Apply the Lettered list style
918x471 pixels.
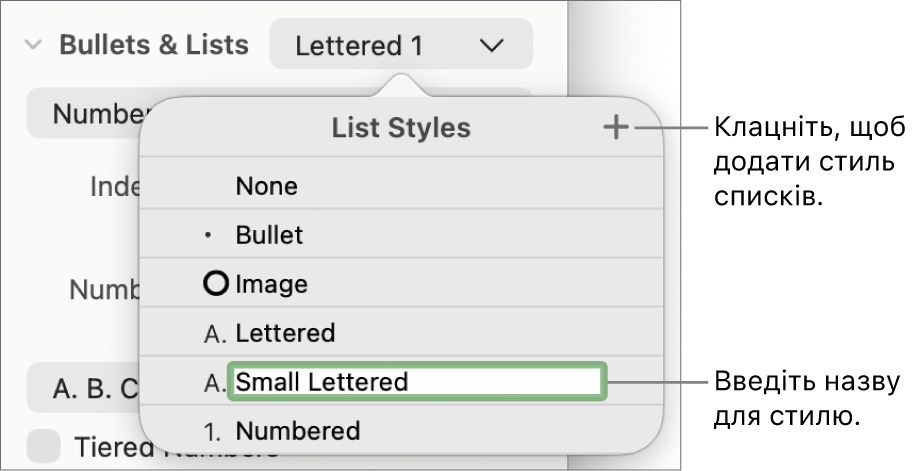pos(285,333)
